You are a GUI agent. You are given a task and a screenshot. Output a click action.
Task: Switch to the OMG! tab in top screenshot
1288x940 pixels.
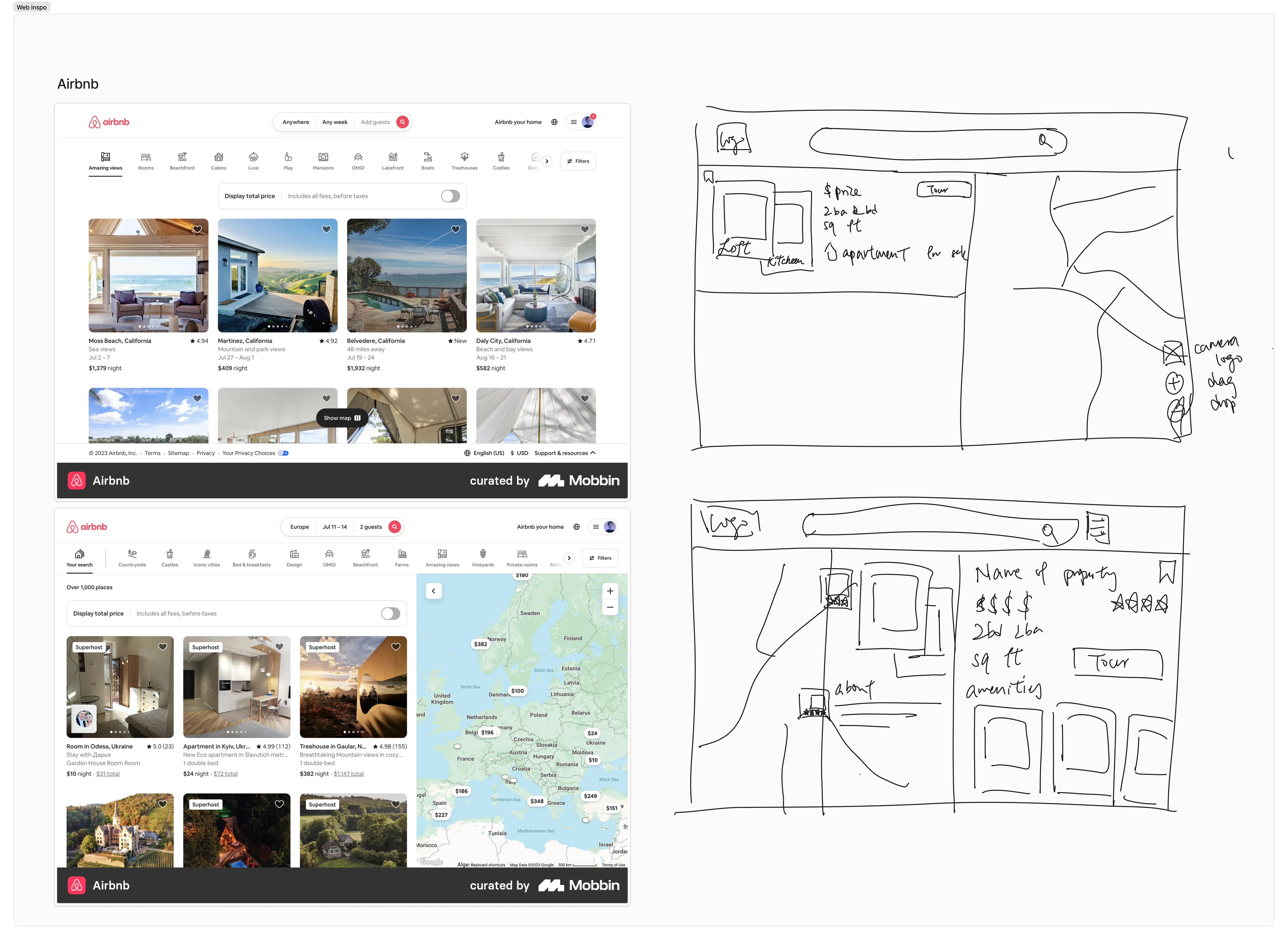(x=358, y=162)
